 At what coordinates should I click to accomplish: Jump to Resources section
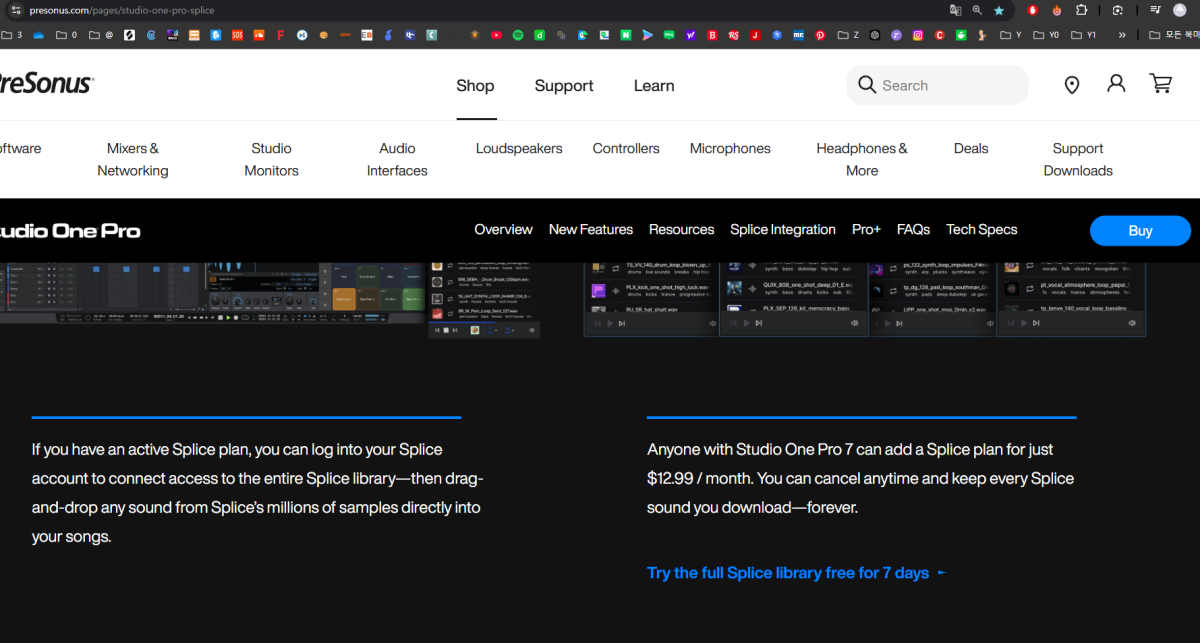682,230
